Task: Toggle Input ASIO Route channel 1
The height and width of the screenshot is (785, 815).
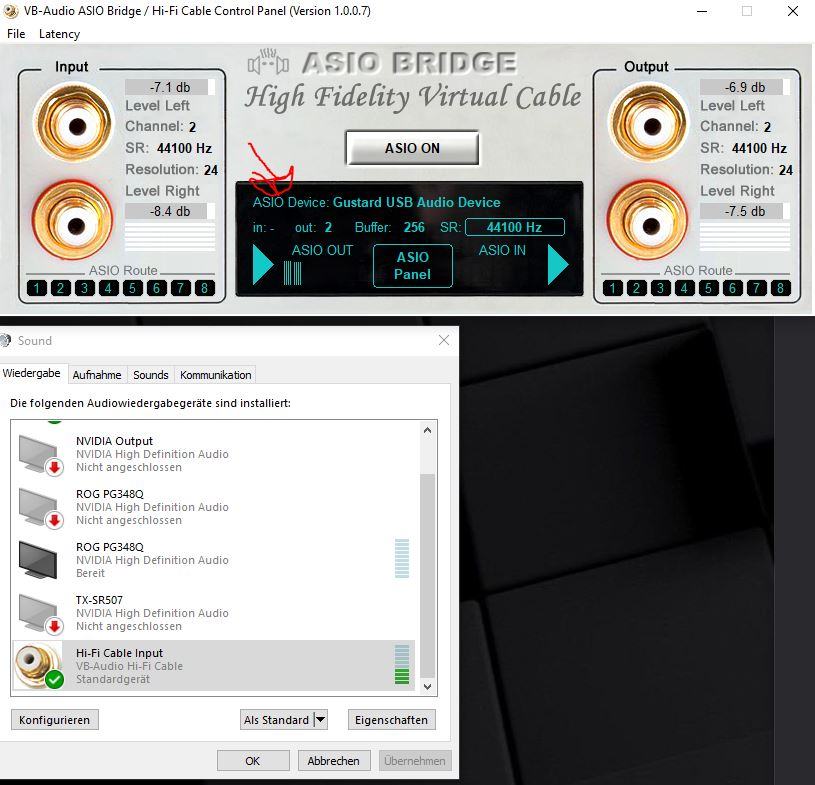Action: tap(37, 288)
